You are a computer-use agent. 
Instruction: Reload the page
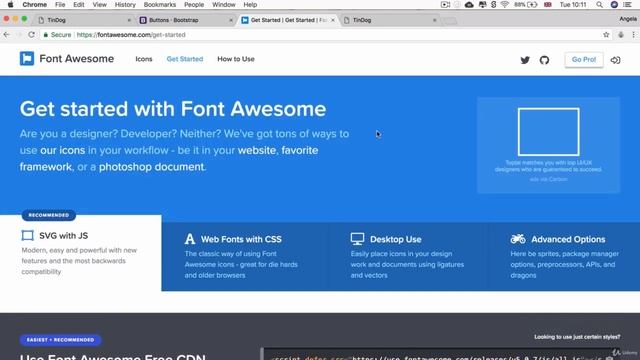coord(31,35)
